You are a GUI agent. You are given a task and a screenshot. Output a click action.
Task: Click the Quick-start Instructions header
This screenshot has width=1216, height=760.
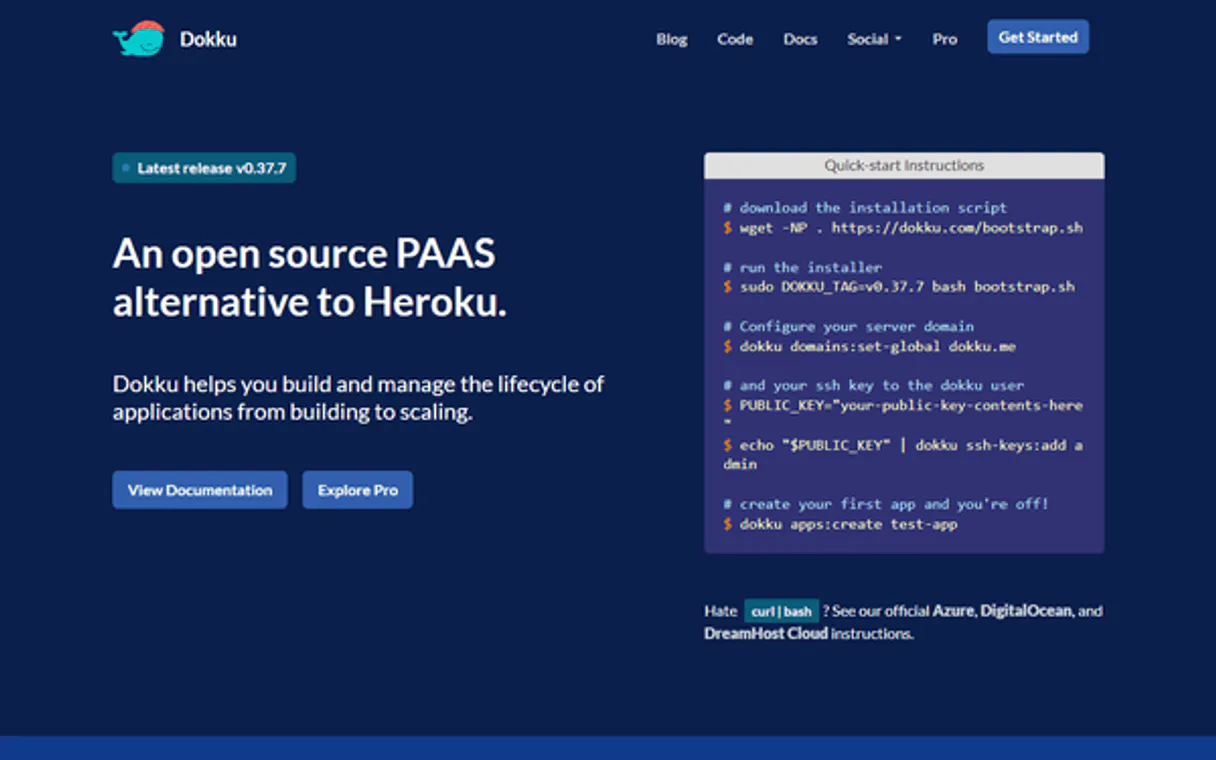click(x=903, y=166)
